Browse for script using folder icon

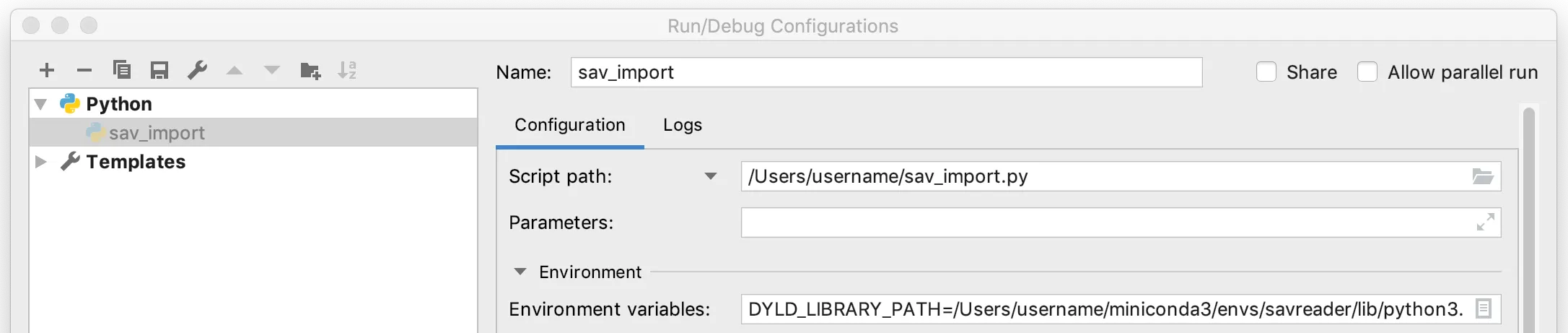(1483, 176)
